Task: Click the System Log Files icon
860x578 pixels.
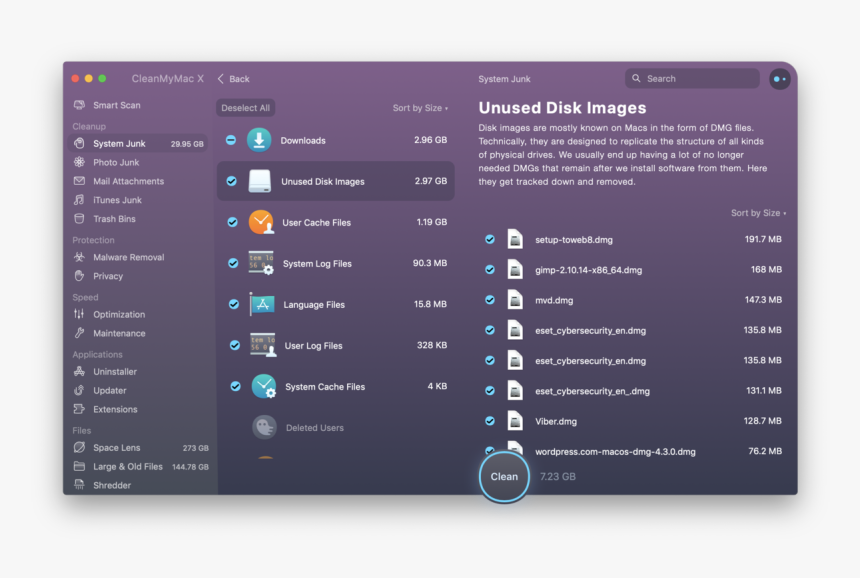Action: tap(262, 263)
